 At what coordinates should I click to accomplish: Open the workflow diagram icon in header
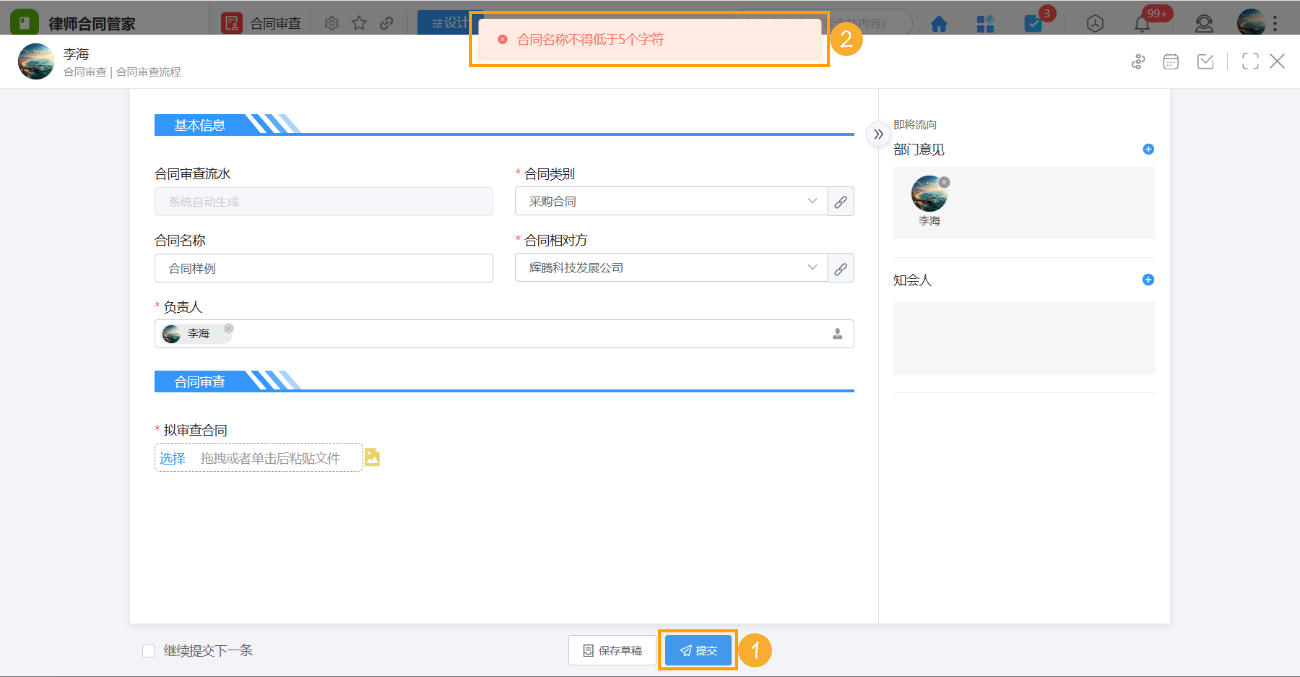point(1138,62)
